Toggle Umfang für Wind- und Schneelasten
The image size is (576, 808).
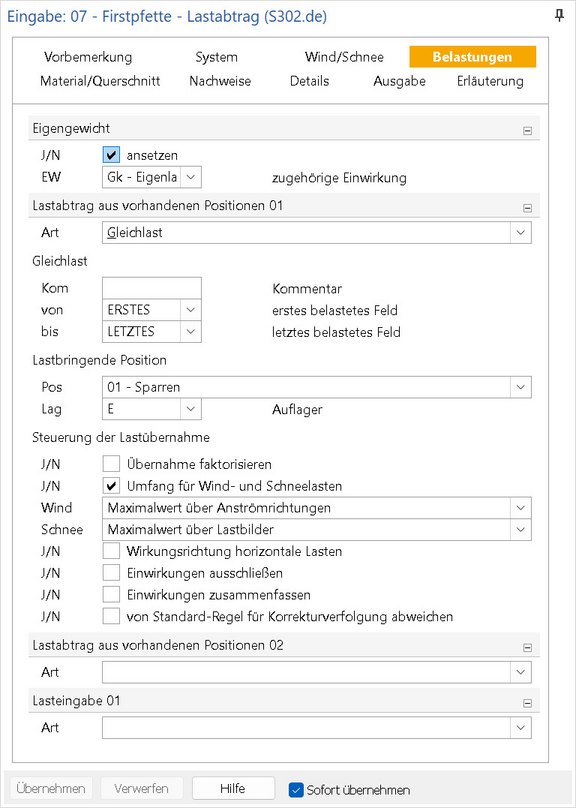(x=111, y=486)
